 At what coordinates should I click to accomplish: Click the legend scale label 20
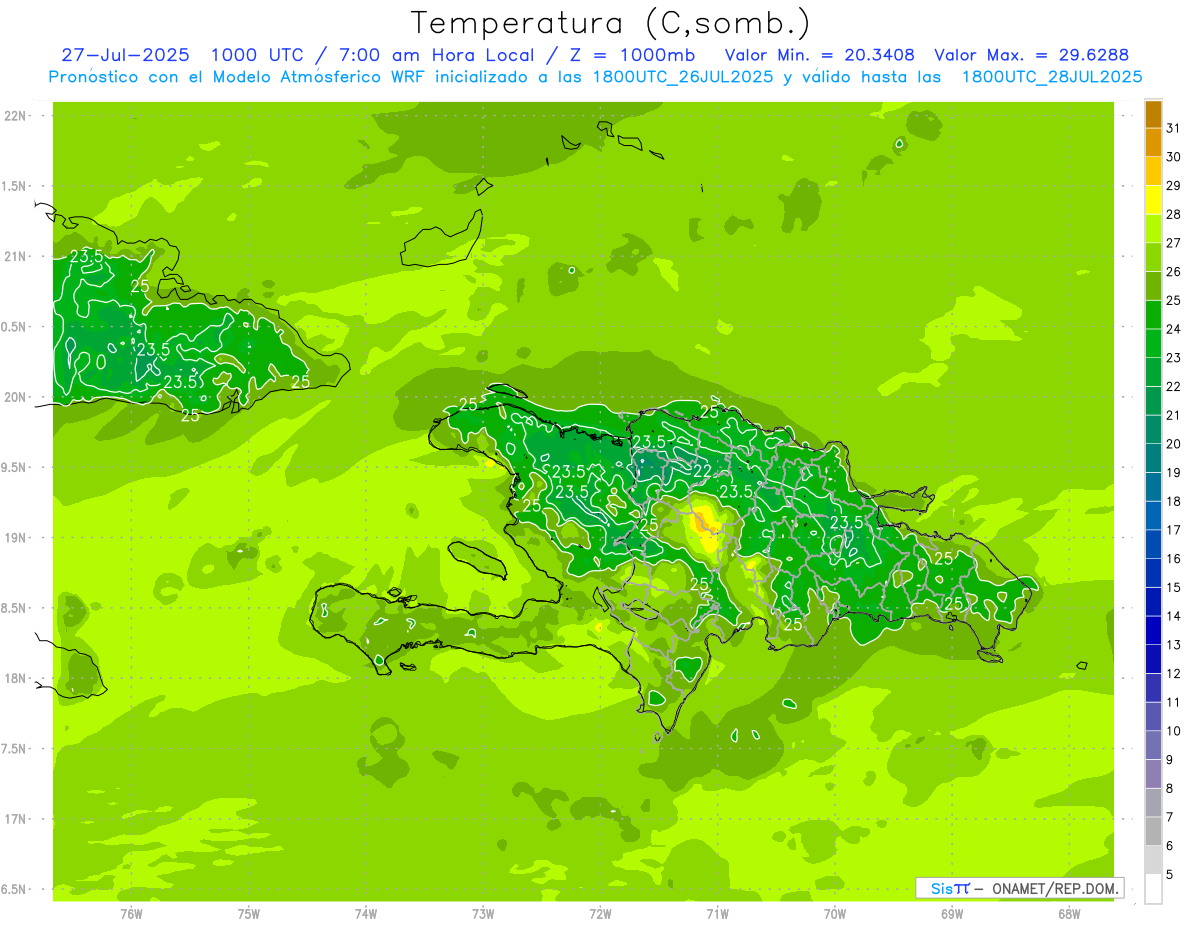click(1173, 444)
